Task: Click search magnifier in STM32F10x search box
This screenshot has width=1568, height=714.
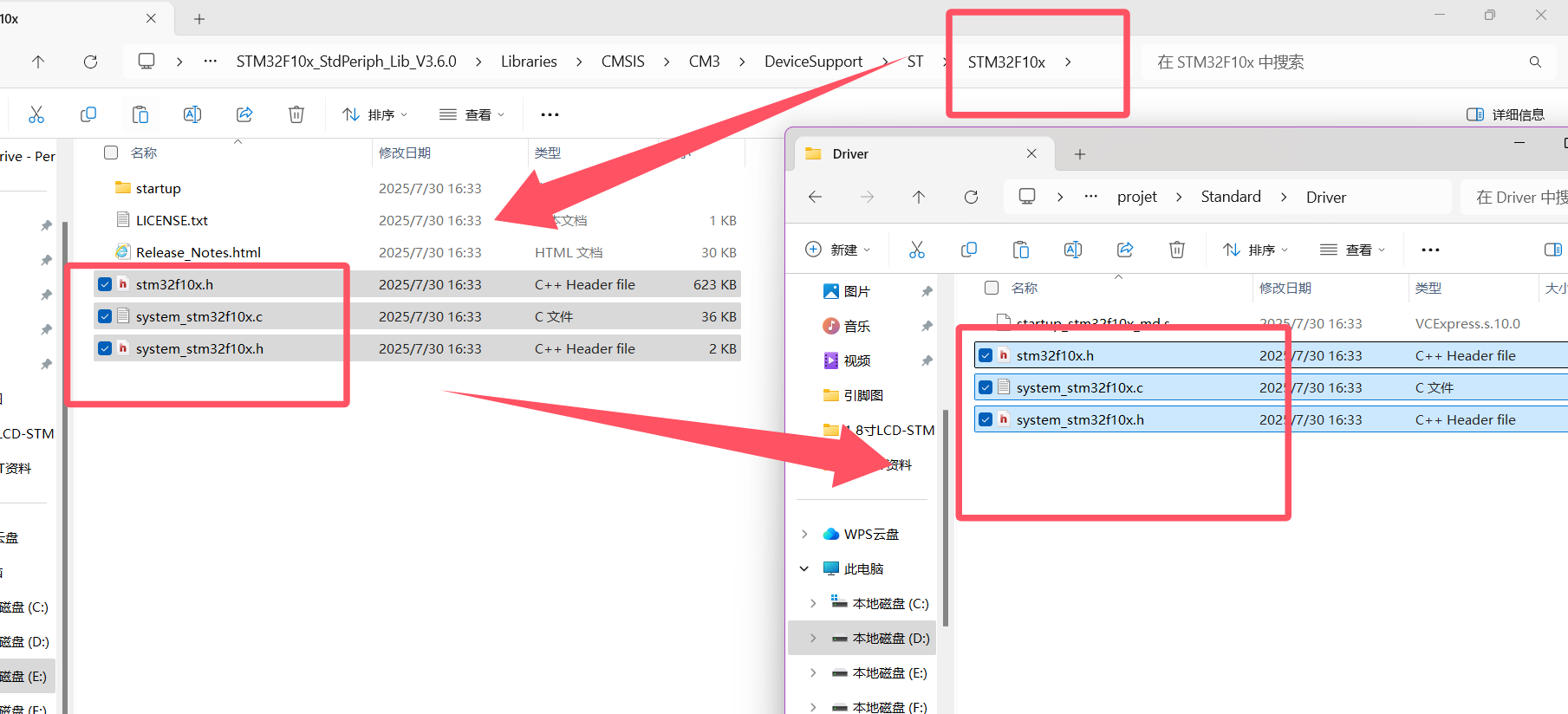Action: tap(1535, 62)
